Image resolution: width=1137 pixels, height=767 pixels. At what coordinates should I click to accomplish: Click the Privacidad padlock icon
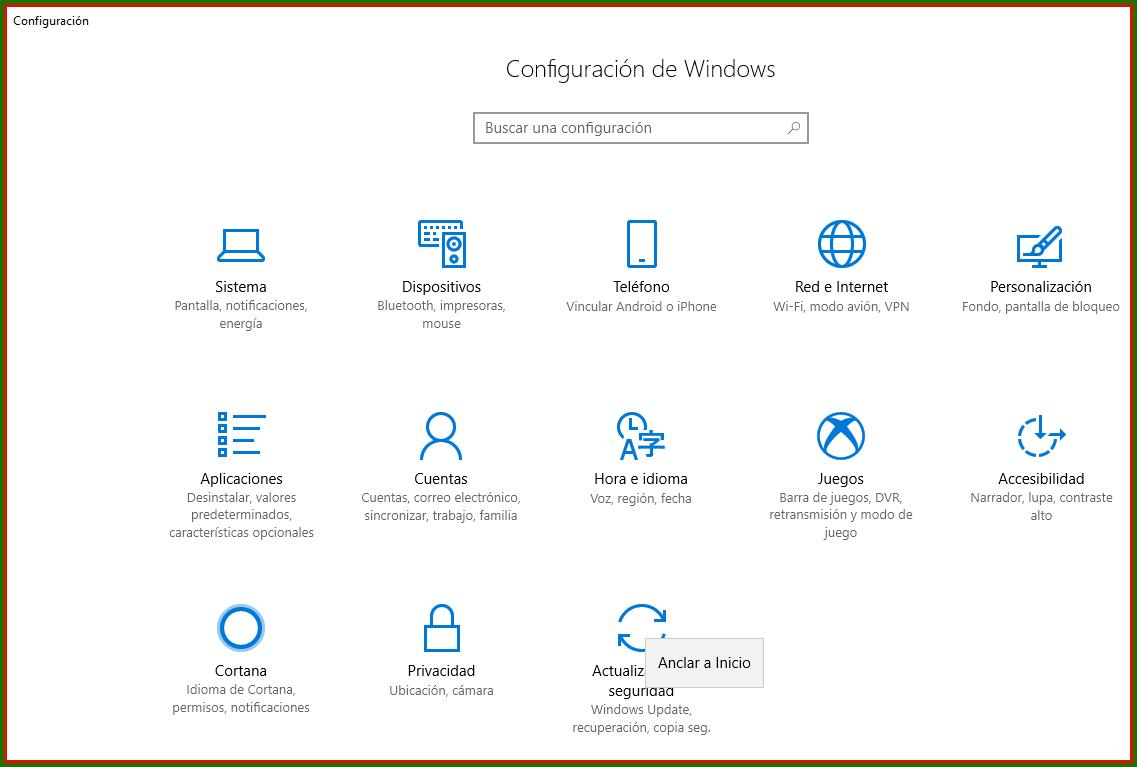(441, 627)
